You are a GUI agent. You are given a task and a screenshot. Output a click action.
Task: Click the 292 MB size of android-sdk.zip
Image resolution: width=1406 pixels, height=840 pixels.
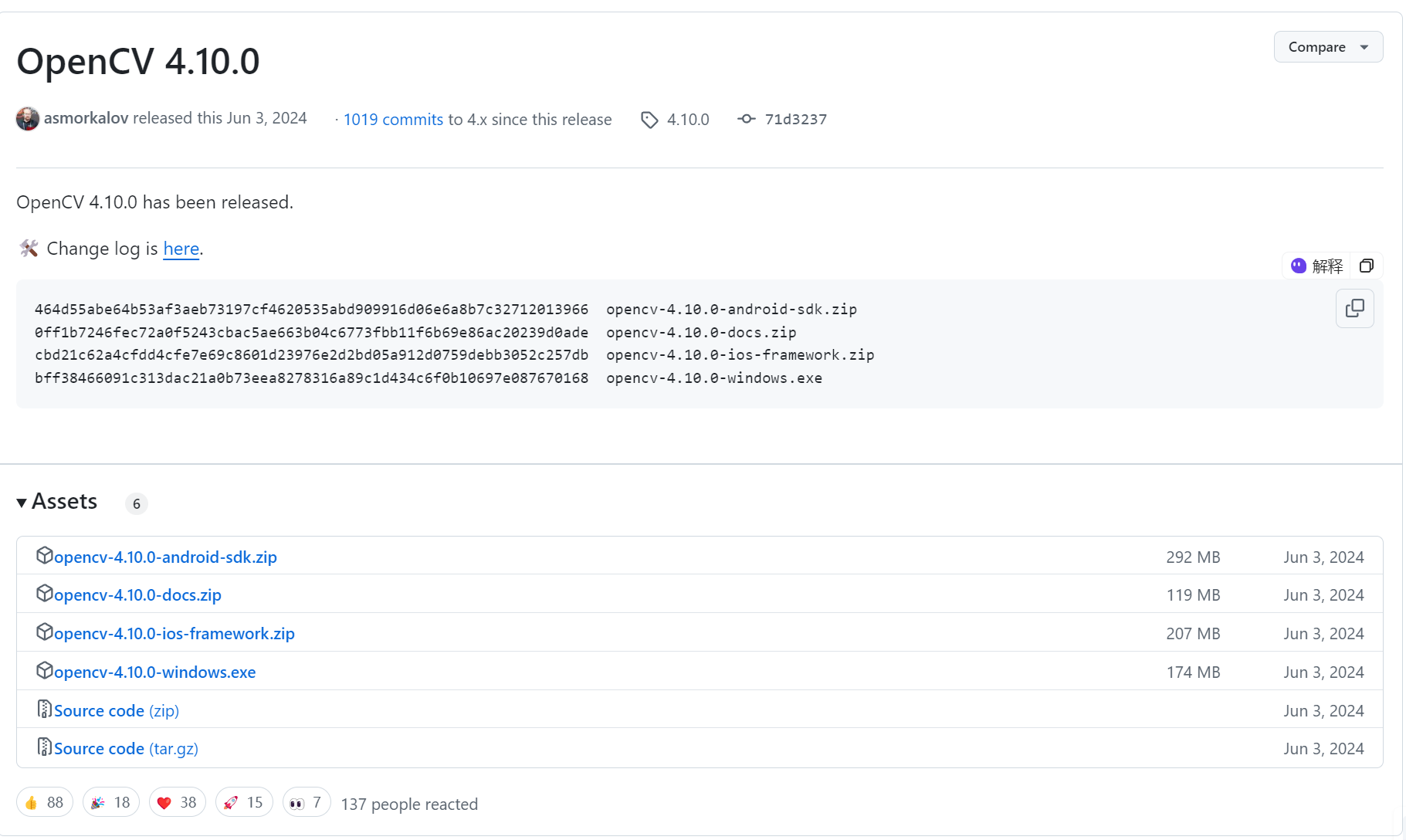[1193, 557]
